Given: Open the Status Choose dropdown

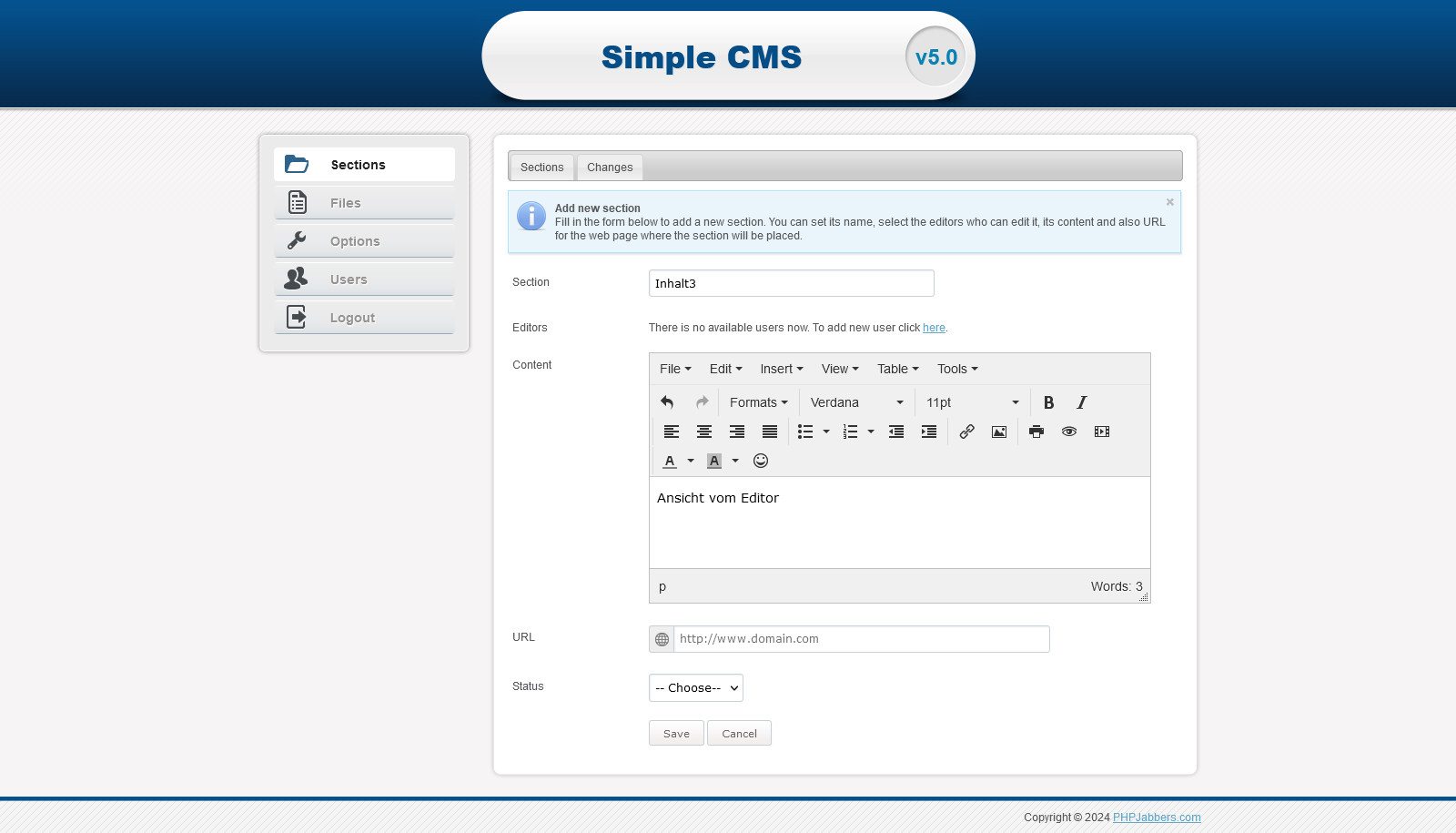Looking at the screenshot, I should [x=696, y=688].
